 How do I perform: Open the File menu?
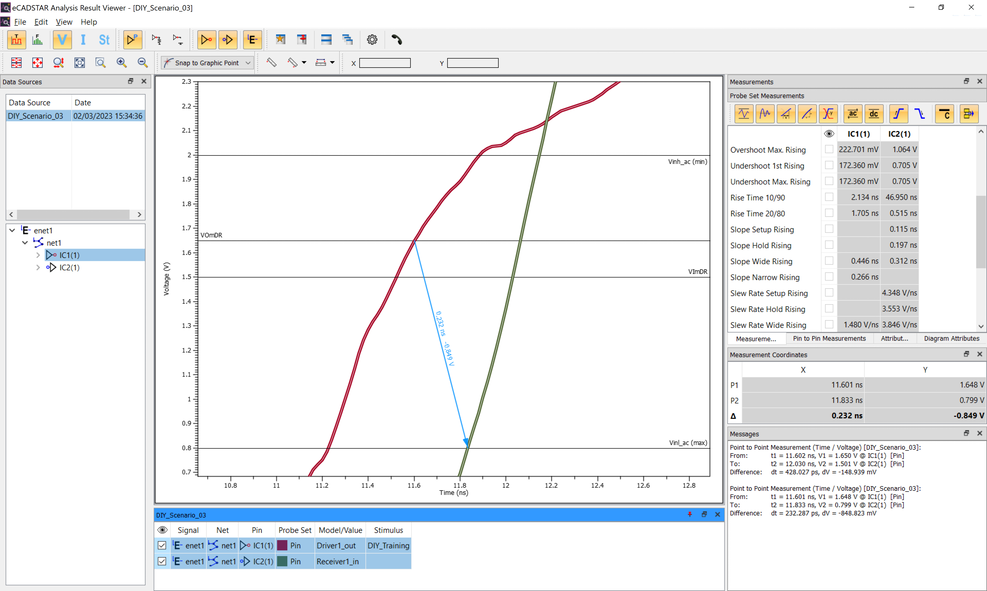click(x=19, y=22)
